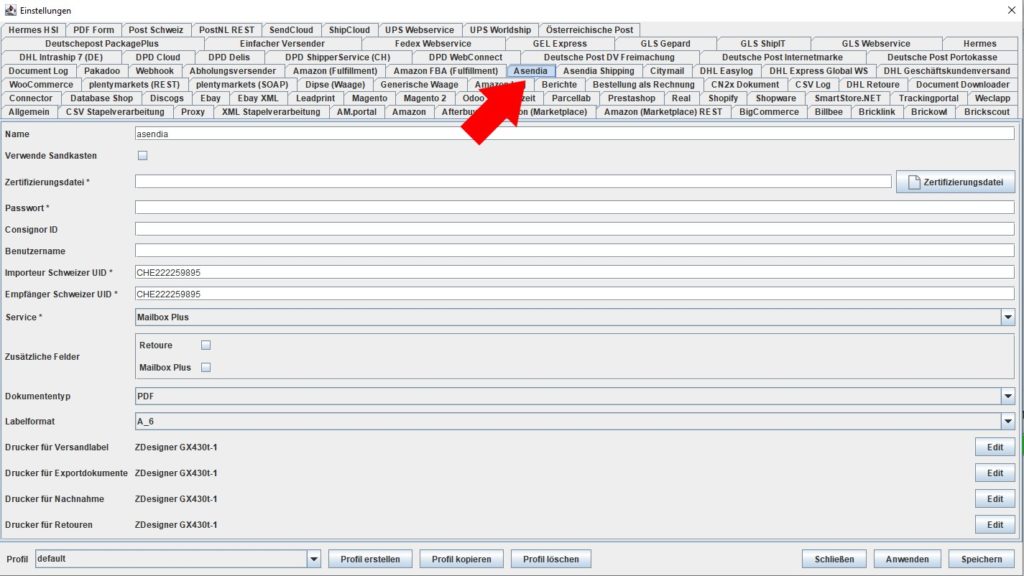Open the Einfacher Versender tab

tap(282, 44)
